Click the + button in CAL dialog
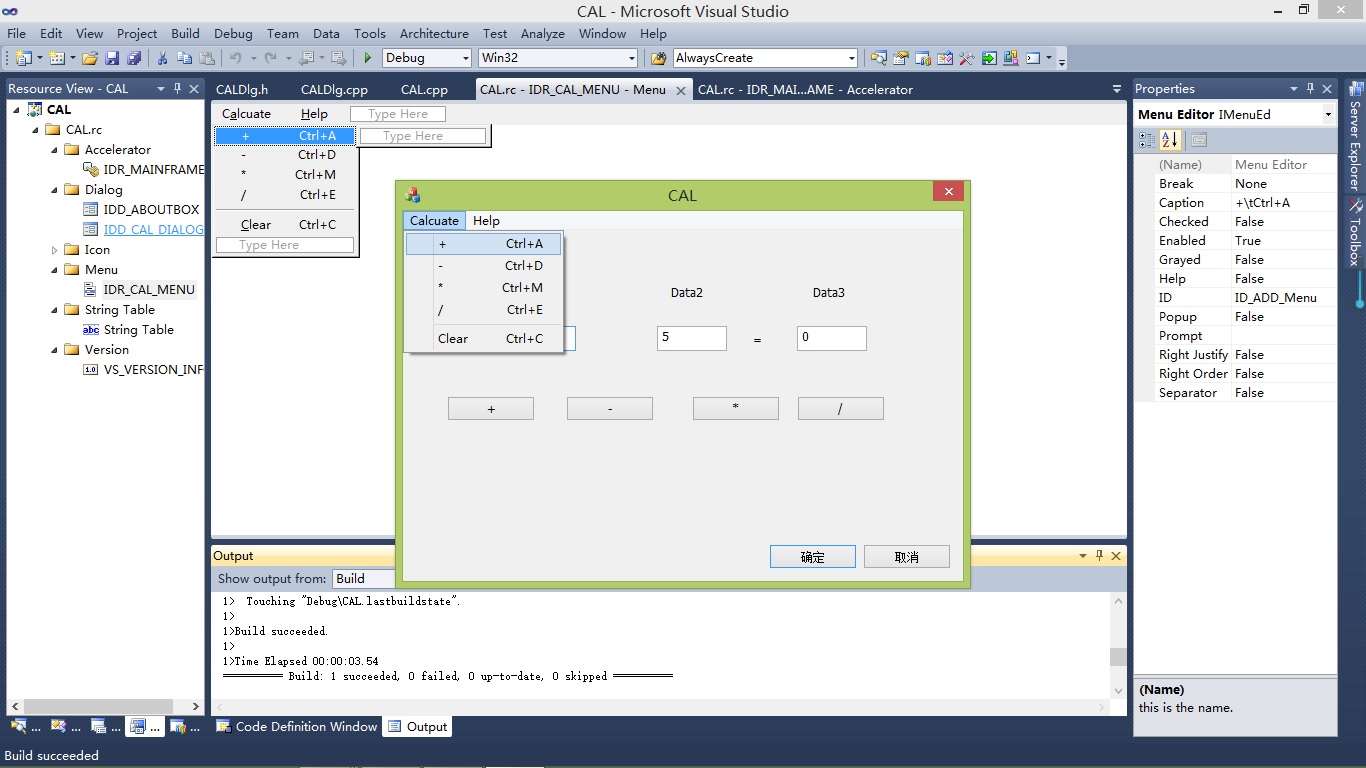 [x=491, y=408]
